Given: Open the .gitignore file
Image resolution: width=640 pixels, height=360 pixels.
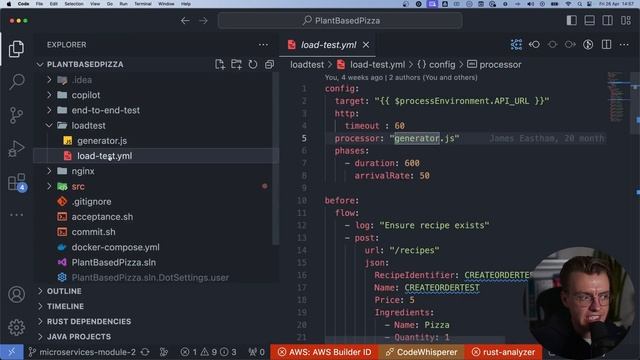Looking at the screenshot, I should coord(91,202).
